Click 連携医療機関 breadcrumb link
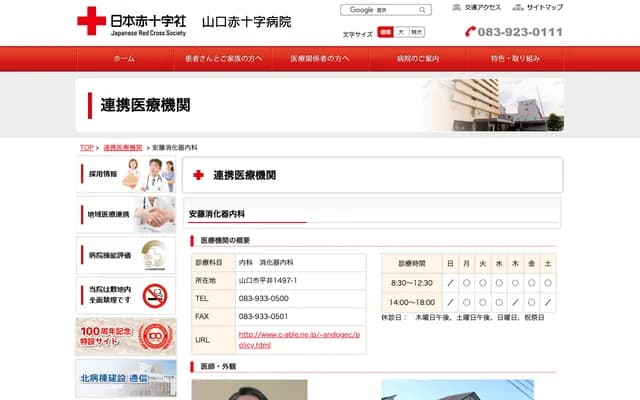 click(123, 147)
